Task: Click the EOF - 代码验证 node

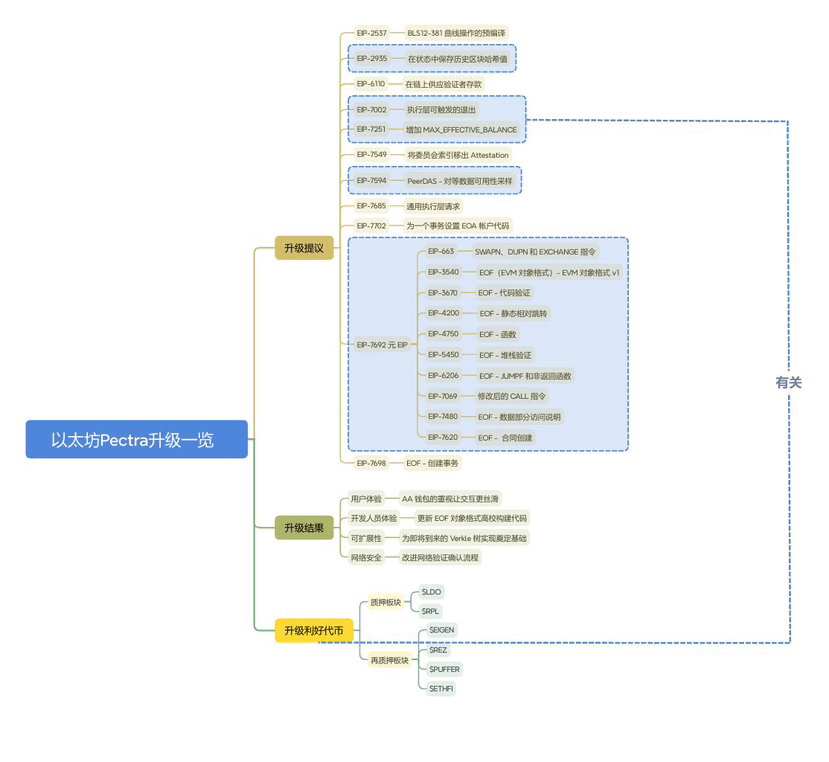Action: point(504,293)
